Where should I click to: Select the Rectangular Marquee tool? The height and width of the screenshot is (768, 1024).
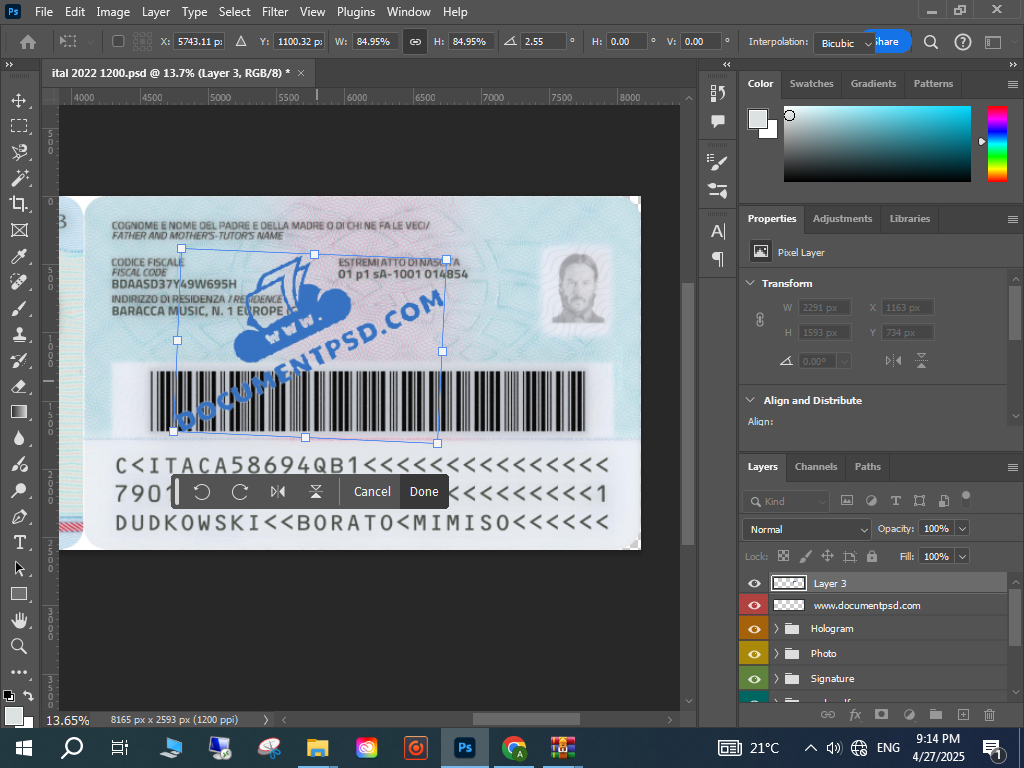tap(19, 125)
